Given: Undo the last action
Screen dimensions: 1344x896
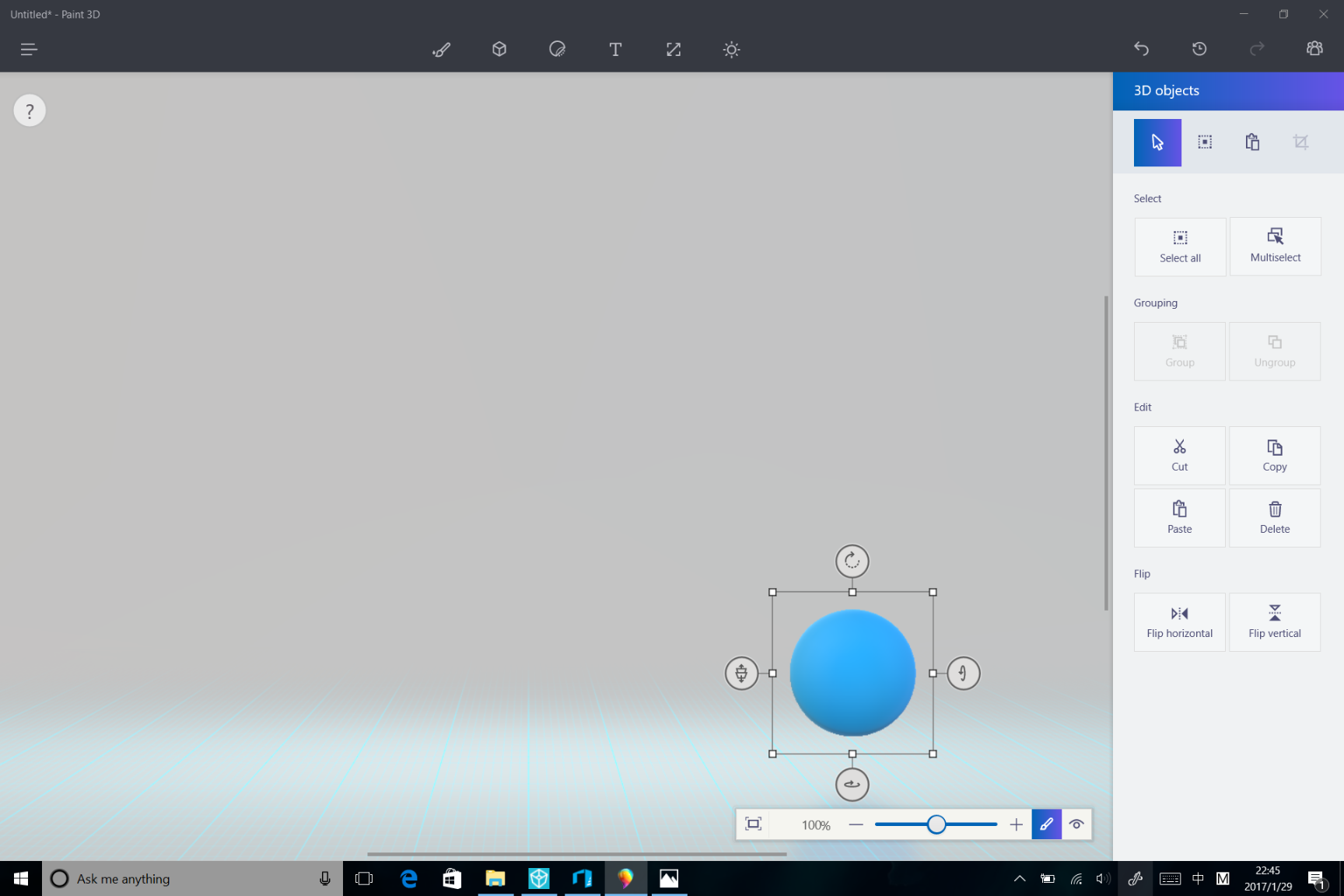Looking at the screenshot, I should coord(1141,49).
